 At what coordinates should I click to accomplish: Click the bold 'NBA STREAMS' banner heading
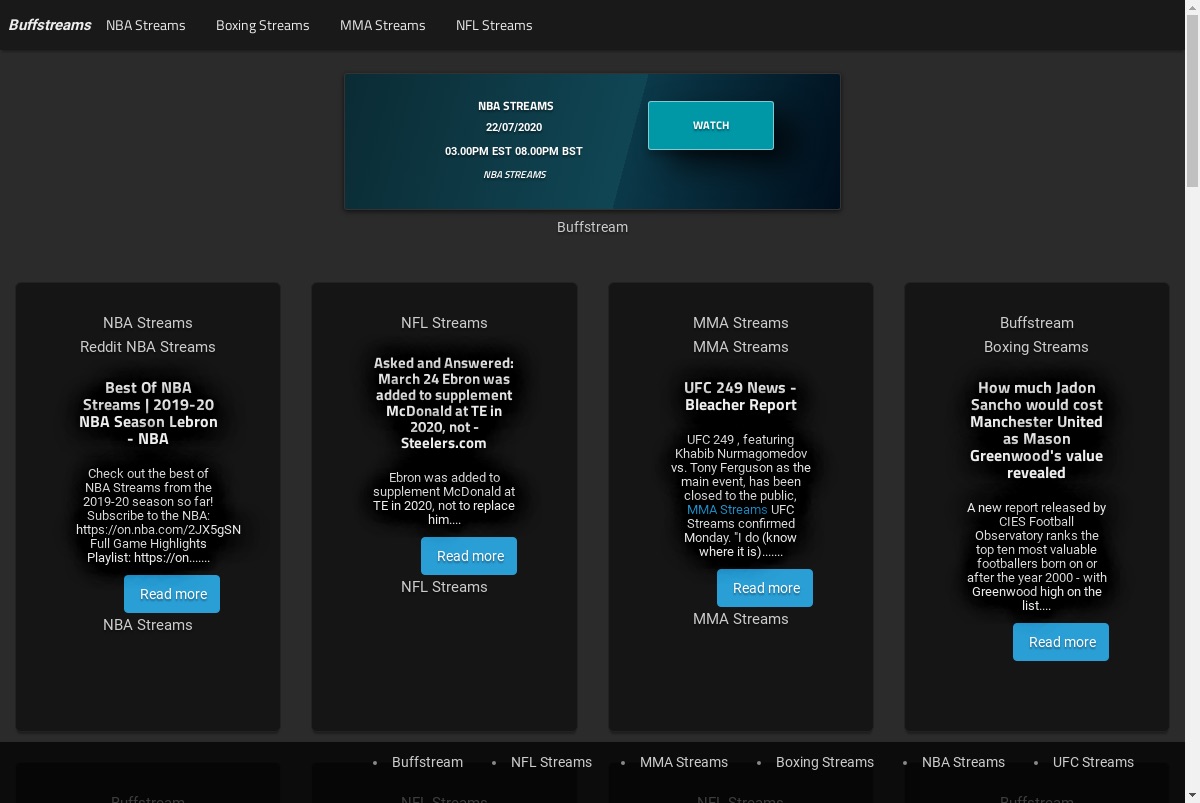(x=516, y=106)
